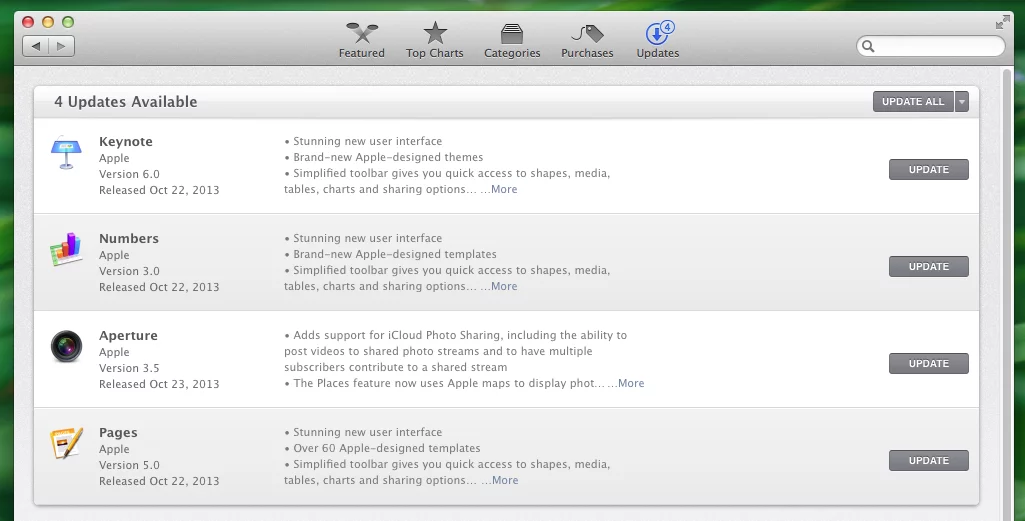Viewport: 1025px width, 521px height.
Task: Close the App Store window
Action: (28, 22)
